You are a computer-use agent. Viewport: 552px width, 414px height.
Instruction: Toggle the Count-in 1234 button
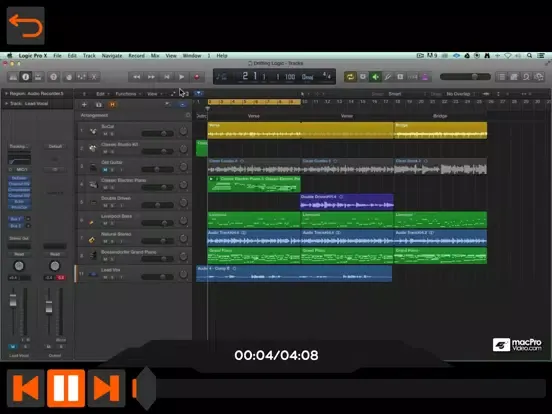pos(413,77)
